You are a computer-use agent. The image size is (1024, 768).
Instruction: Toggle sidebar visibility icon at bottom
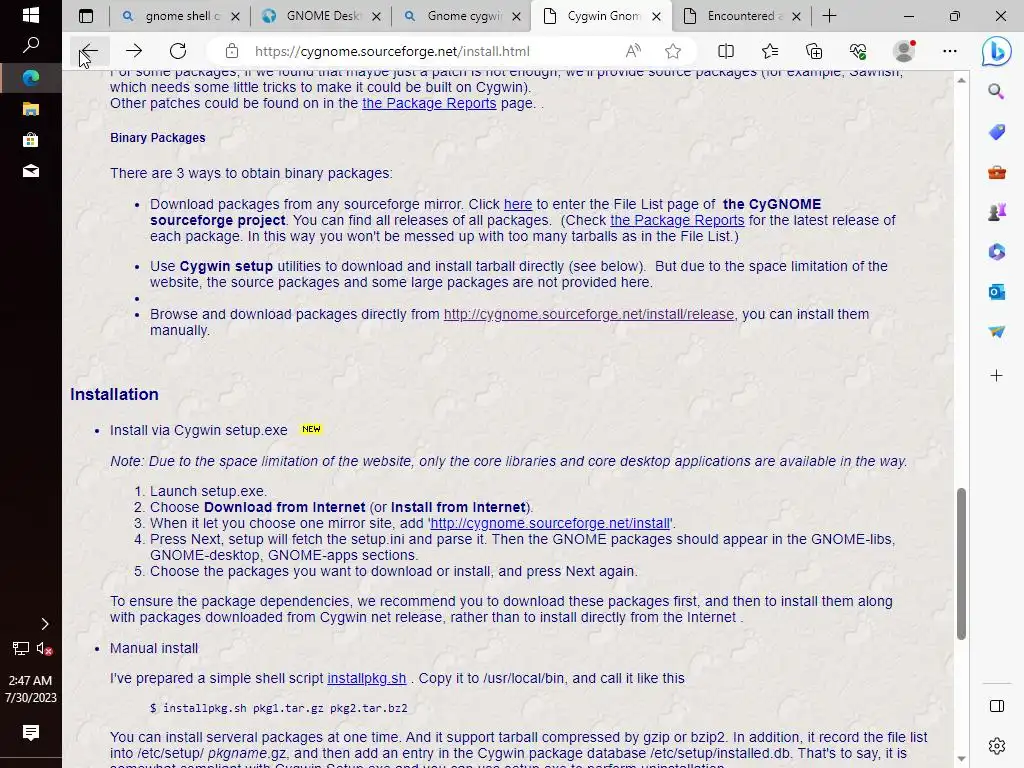[x=996, y=706]
